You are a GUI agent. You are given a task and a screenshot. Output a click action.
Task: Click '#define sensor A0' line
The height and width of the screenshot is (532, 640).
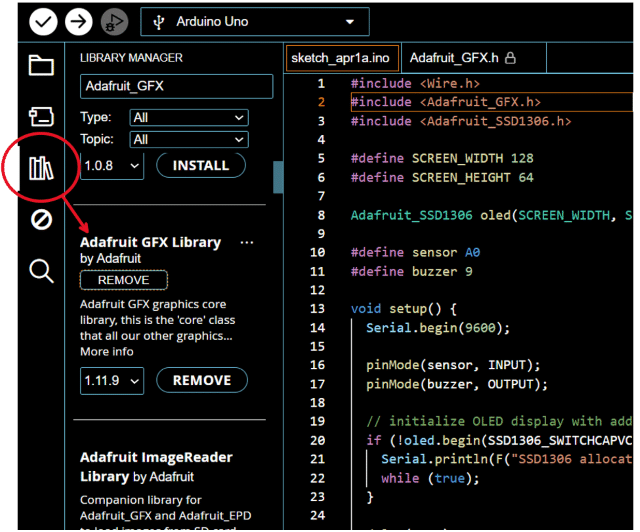coord(415,253)
